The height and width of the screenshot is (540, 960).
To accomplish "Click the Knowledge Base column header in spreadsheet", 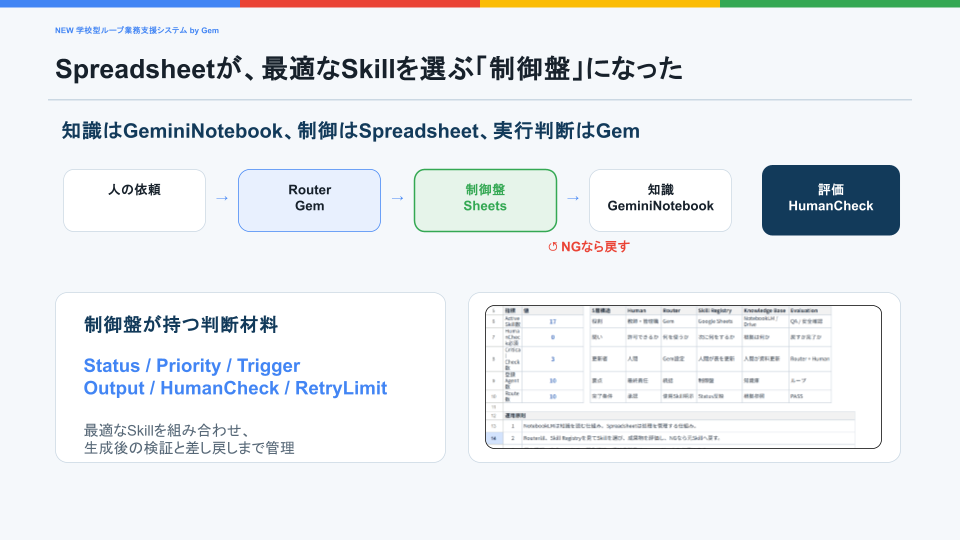I will point(764,311).
